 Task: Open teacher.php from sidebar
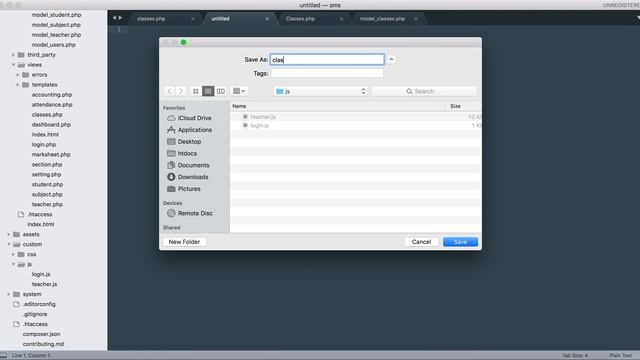[x=47, y=204]
